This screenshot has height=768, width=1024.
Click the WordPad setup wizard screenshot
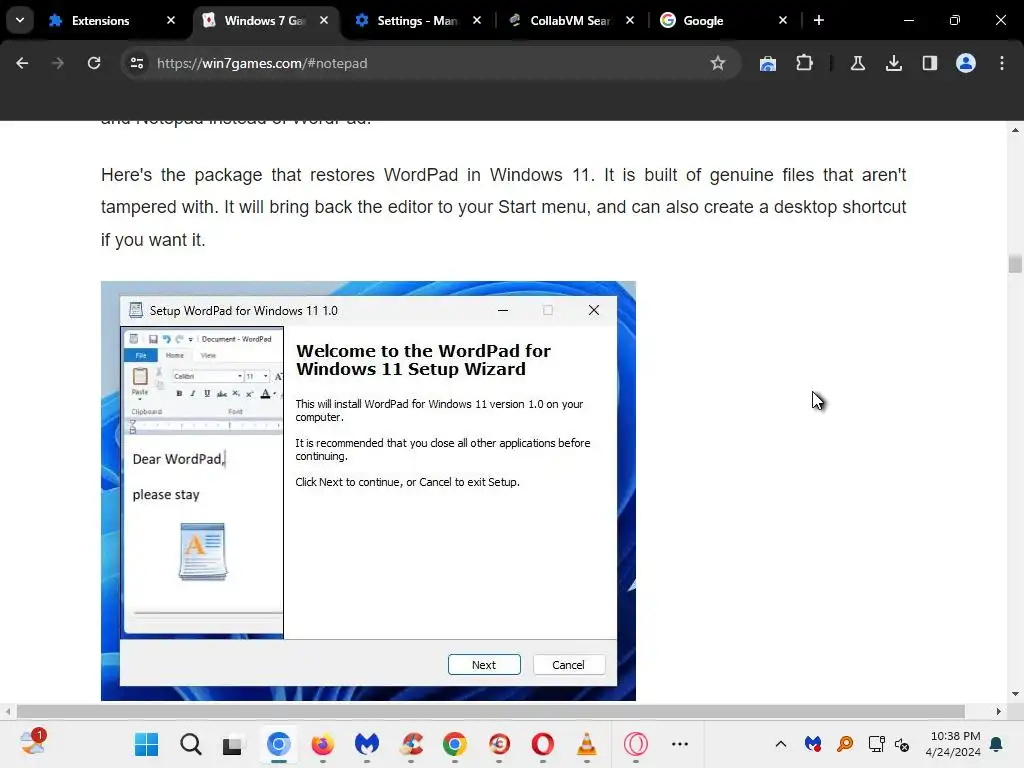click(x=368, y=491)
